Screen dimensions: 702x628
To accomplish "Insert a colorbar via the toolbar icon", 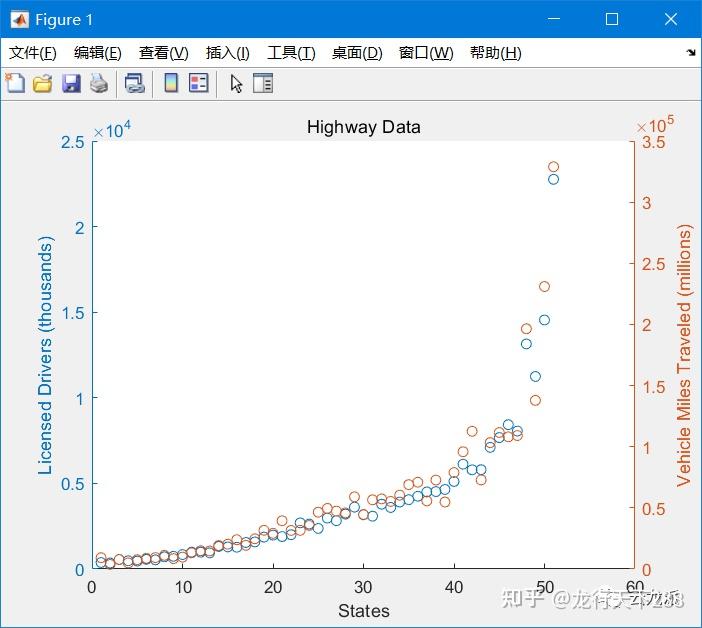I will (171, 83).
